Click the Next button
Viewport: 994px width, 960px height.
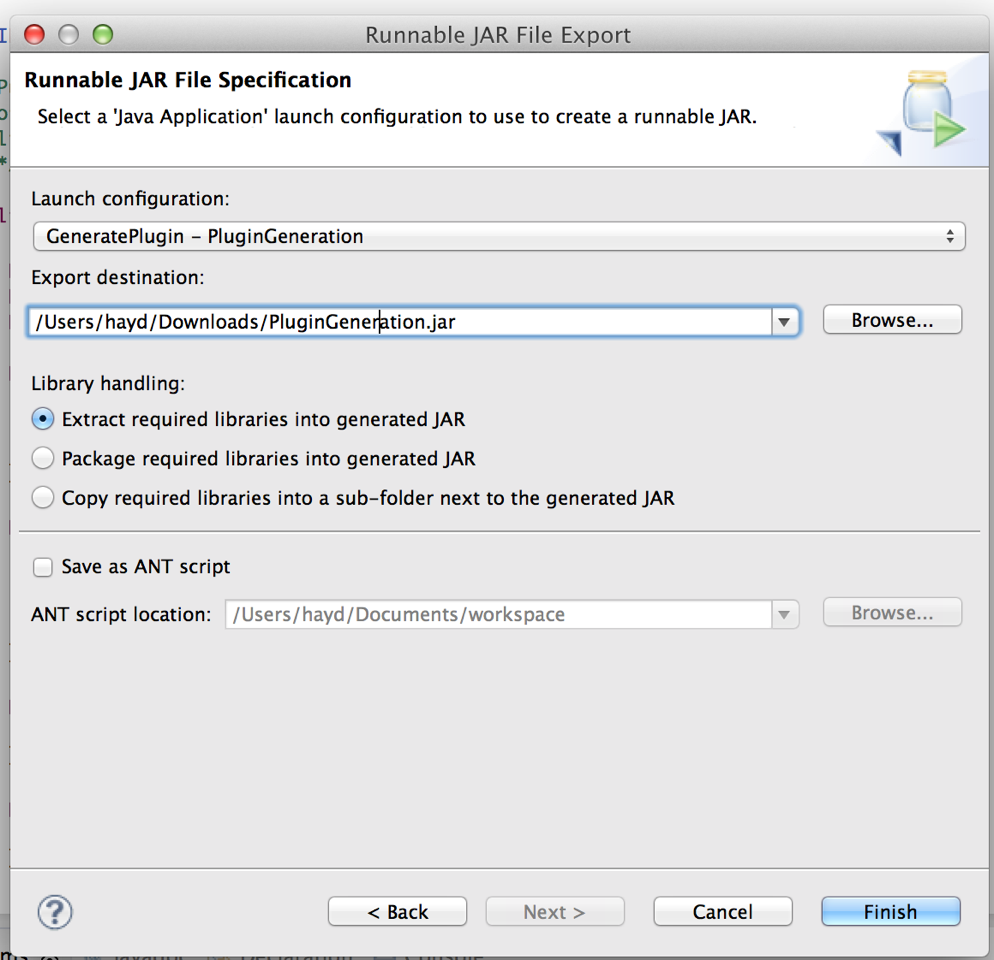(x=554, y=911)
